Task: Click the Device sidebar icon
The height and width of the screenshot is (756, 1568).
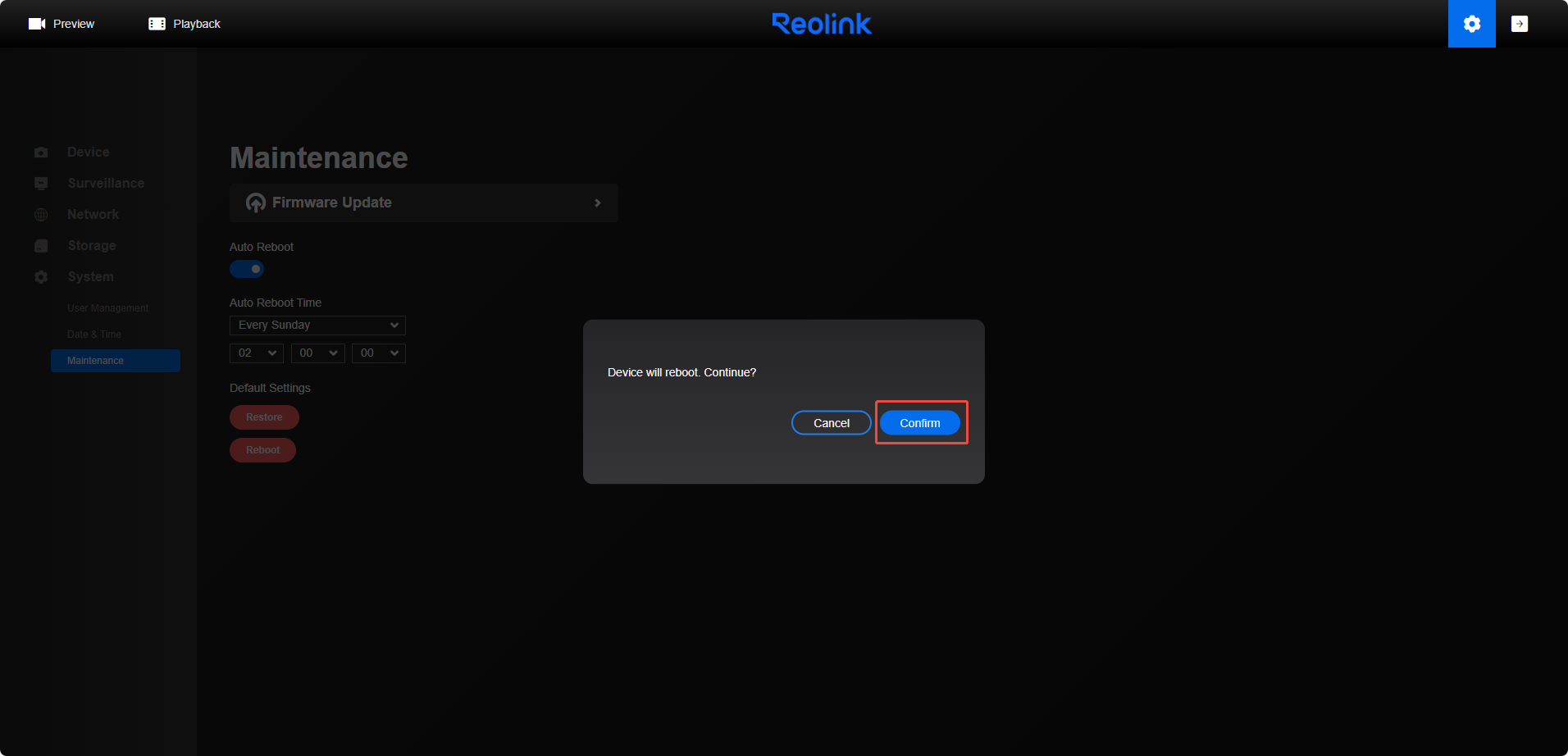Action: (x=40, y=152)
